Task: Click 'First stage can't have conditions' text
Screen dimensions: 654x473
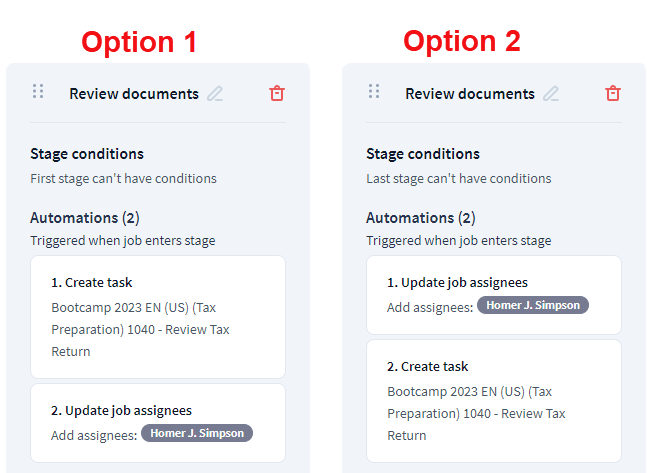Action: click(123, 179)
